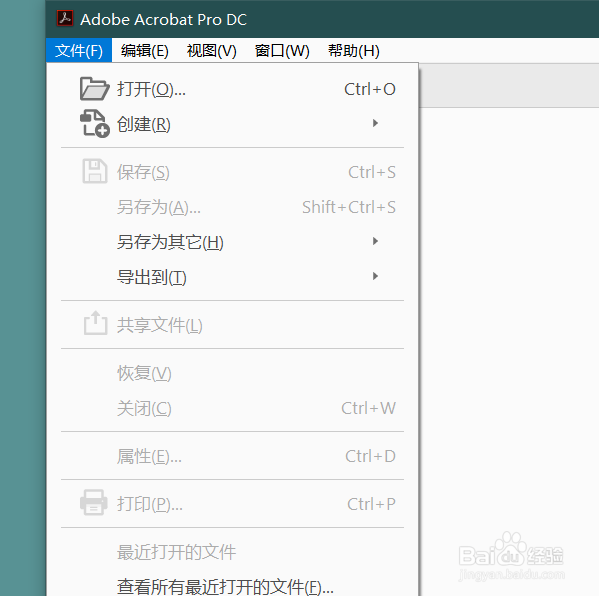
Task: Expand the 另存为其它(H) submenu arrow
Action: point(375,241)
